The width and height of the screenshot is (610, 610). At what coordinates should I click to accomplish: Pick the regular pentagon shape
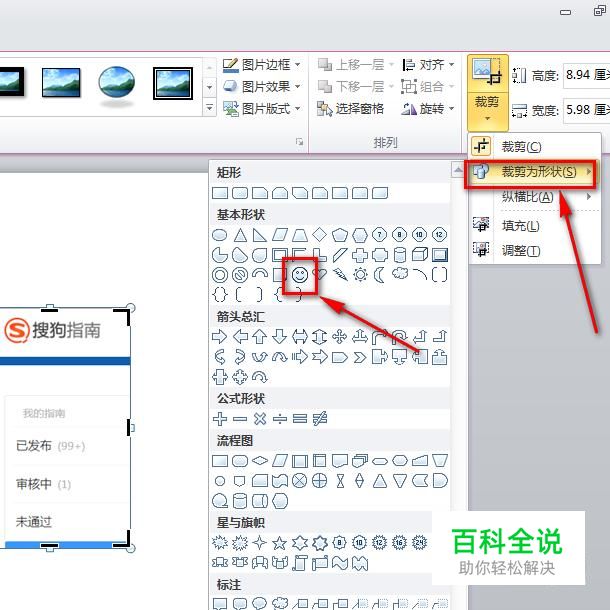[340, 235]
